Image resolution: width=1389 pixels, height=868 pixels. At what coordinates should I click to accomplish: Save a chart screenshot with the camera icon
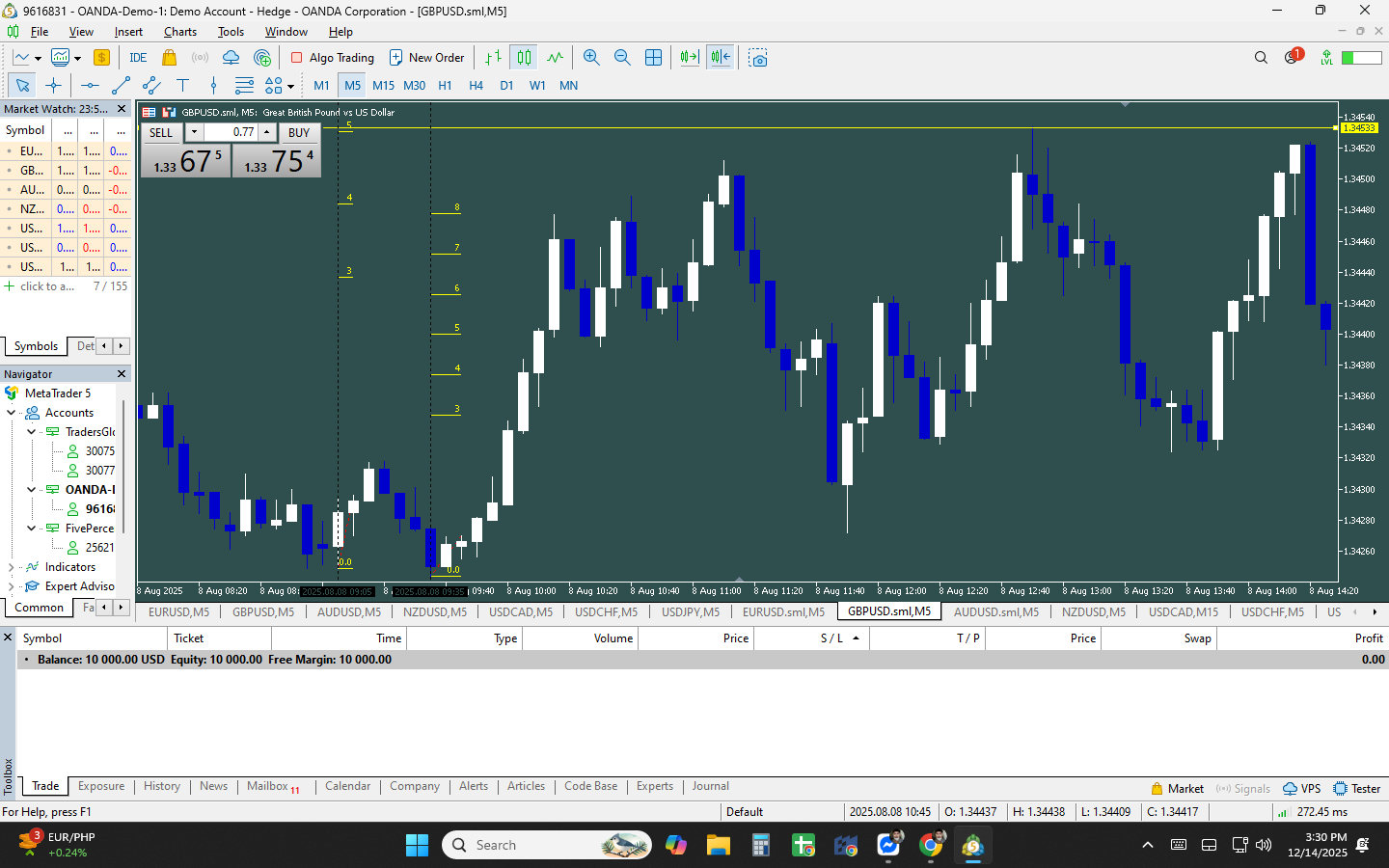[758, 58]
